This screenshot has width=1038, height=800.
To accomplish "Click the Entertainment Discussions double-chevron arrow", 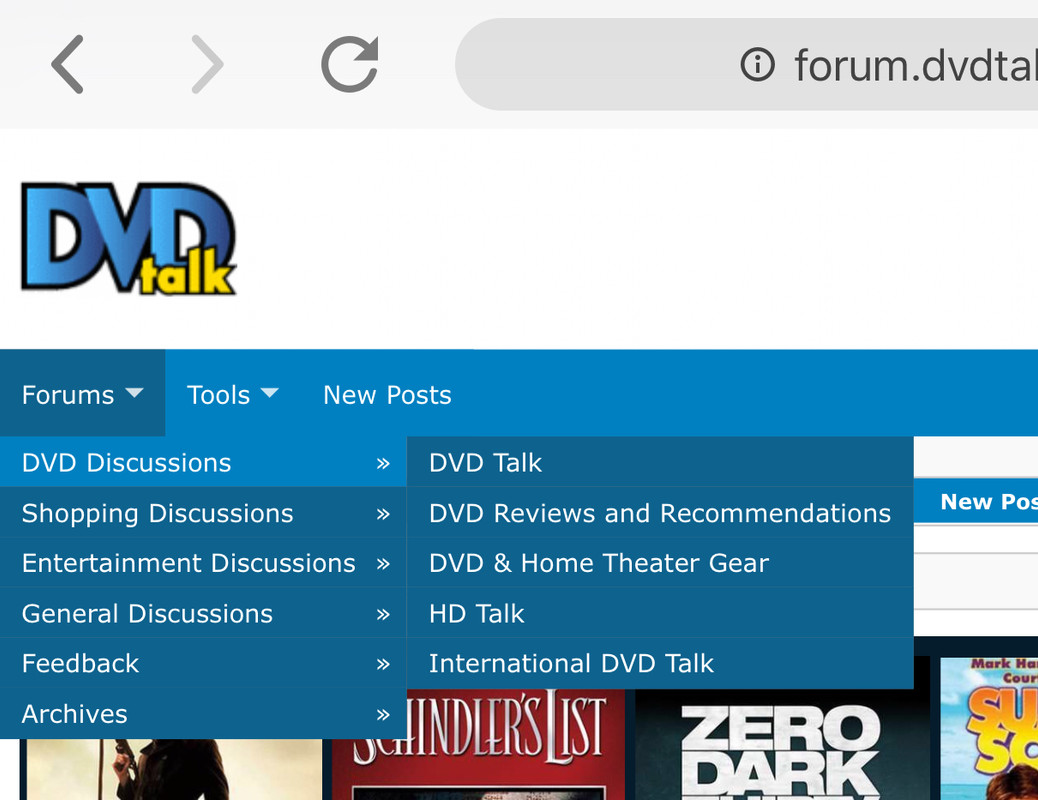I will coord(383,564).
